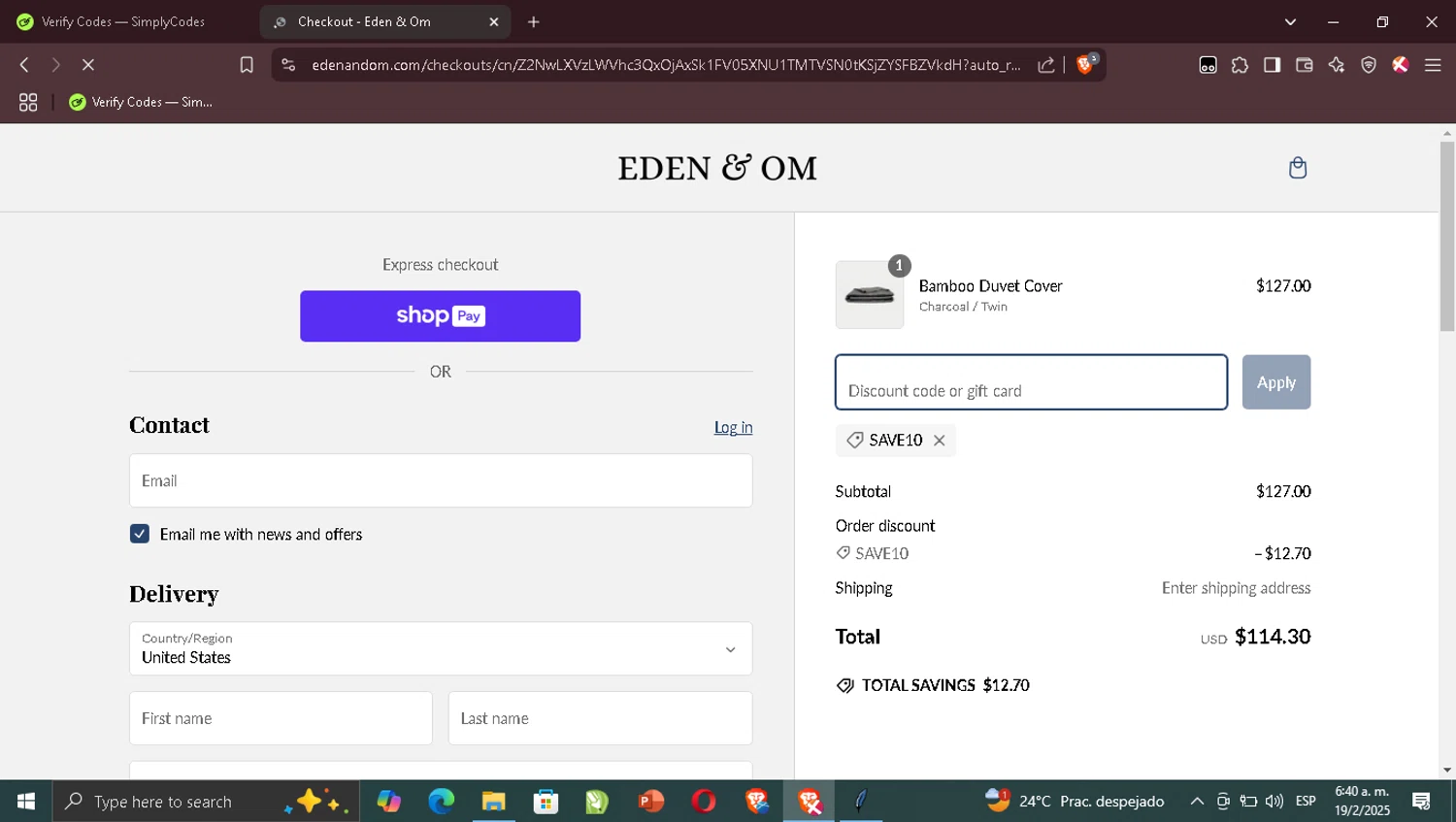Open browser extensions puzzle icon
Image resolution: width=1456 pixels, height=822 pixels.
click(1240, 65)
